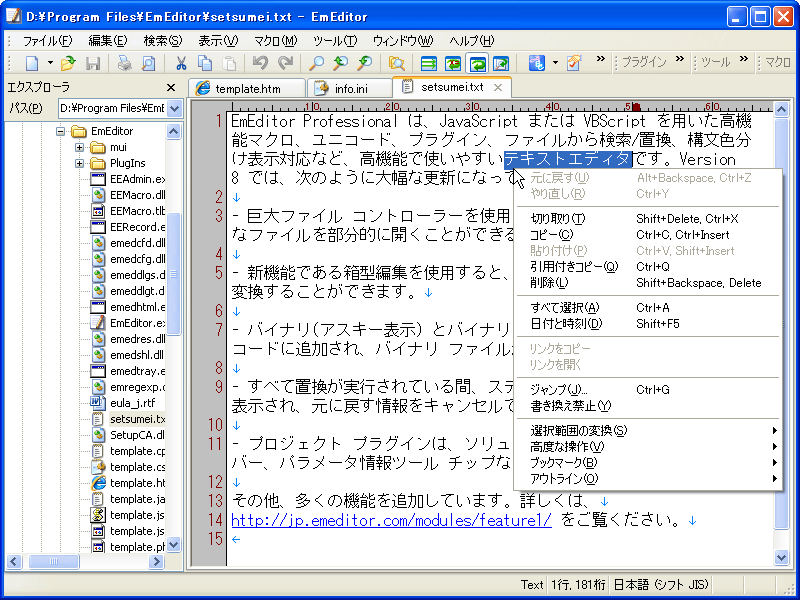Toggle the highlighted Wrap by Window button
Viewport: 800px width, 600px height.
(x=478, y=63)
